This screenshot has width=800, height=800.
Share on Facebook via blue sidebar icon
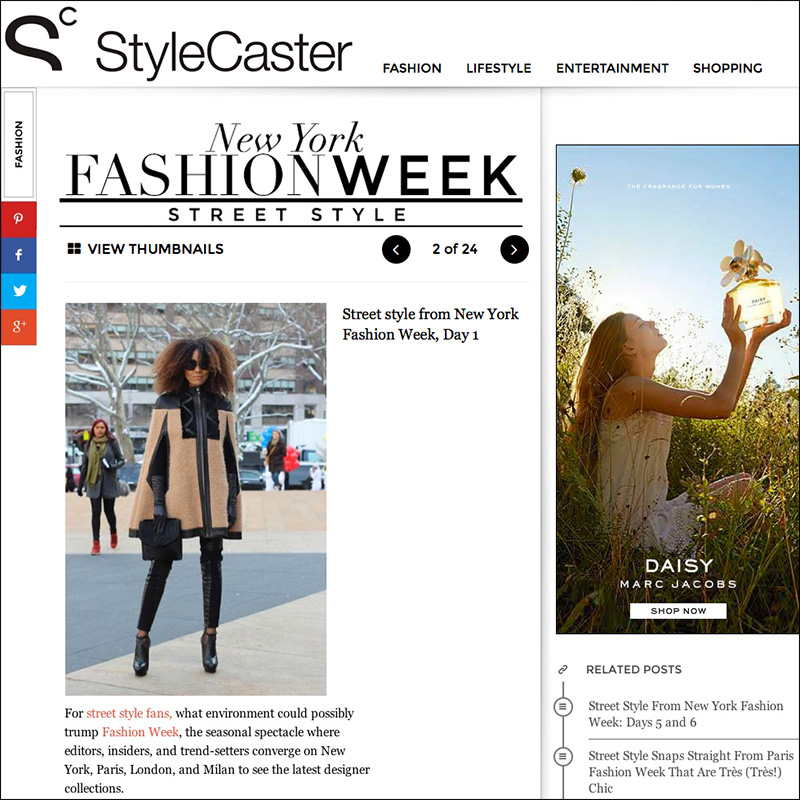pos(18,255)
